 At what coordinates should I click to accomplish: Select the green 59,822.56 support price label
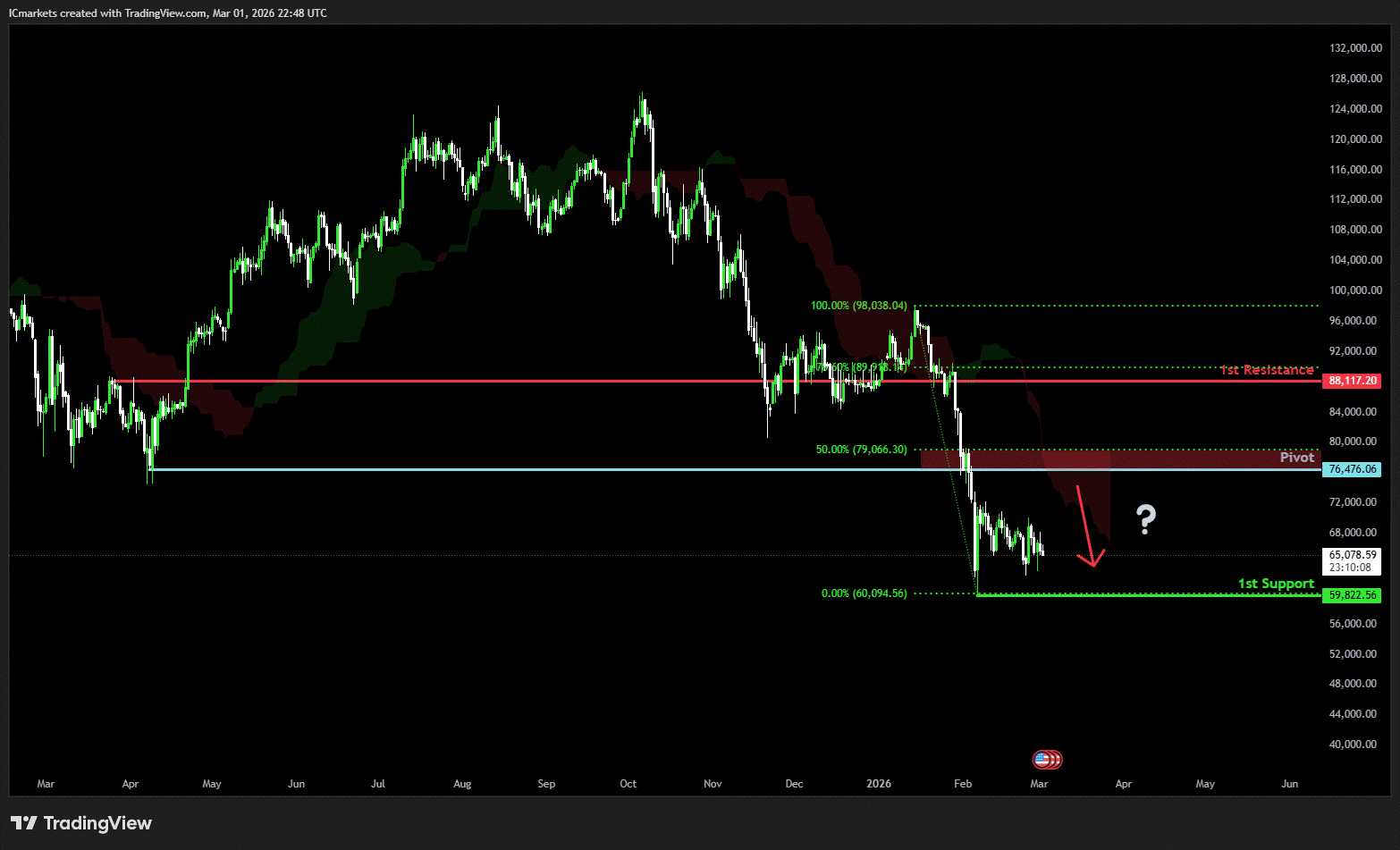tap(1352, 595)
